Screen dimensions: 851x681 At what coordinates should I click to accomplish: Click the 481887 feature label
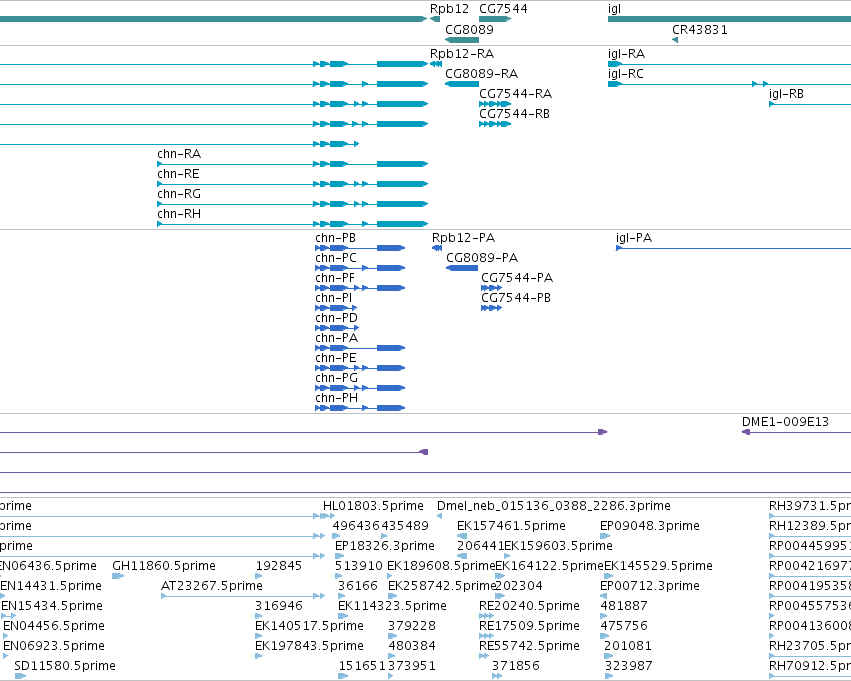624,606
